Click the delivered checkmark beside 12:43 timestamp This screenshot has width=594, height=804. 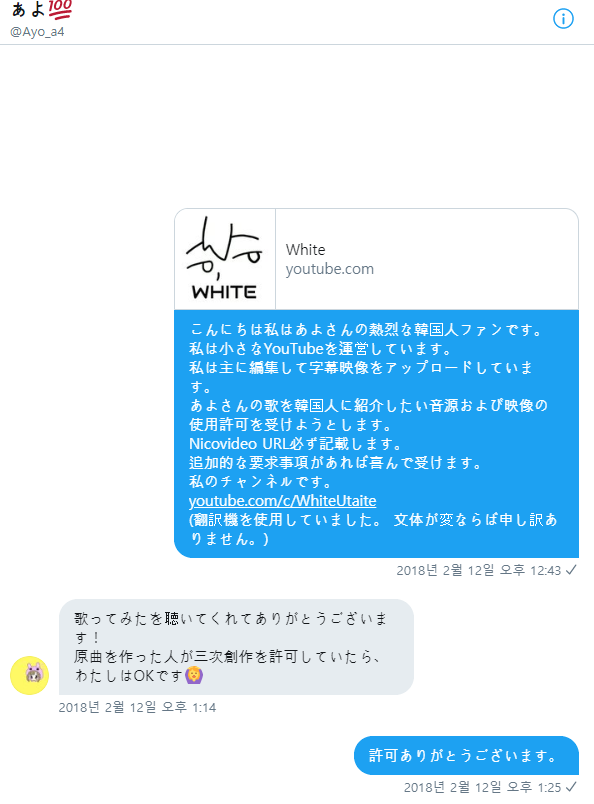point(571,570)
